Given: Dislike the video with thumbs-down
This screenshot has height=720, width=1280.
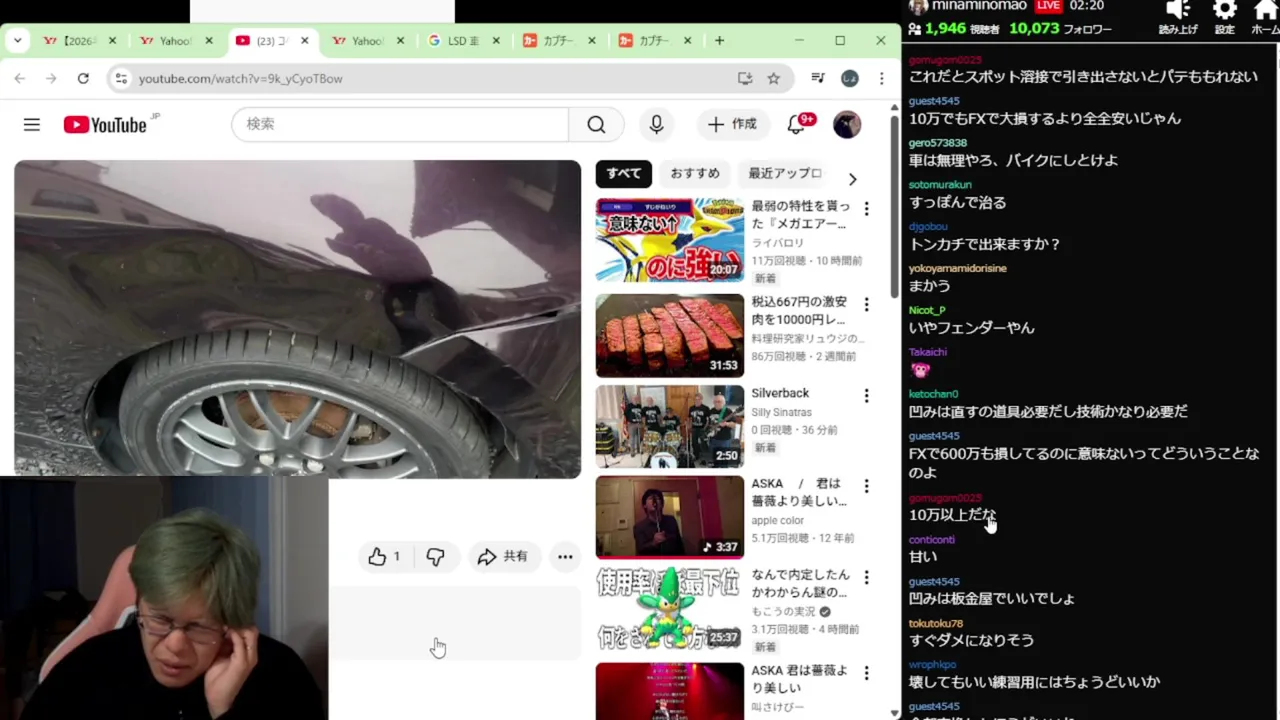Looking at the screenshot, I should 435,557.
